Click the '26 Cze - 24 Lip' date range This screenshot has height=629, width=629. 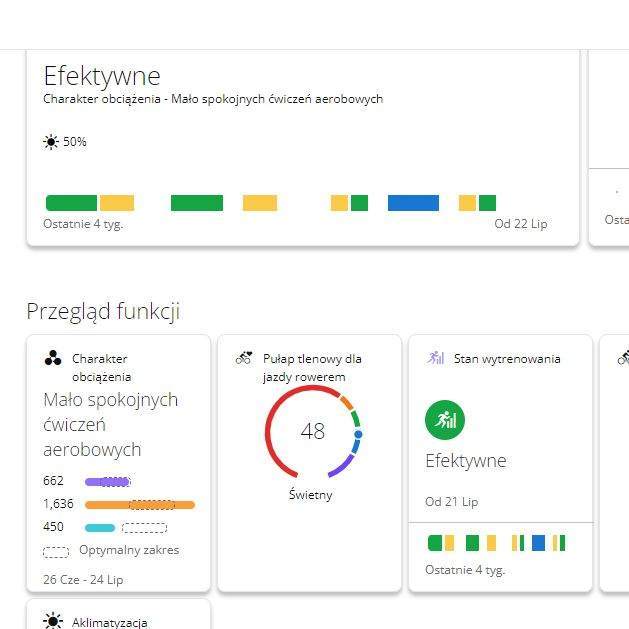(83, 580)
